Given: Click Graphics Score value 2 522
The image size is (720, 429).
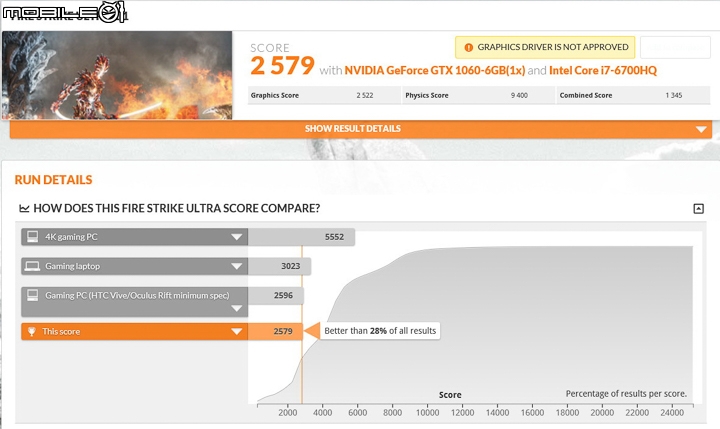Looking at the screenshot, I should (x=365, y=96).
